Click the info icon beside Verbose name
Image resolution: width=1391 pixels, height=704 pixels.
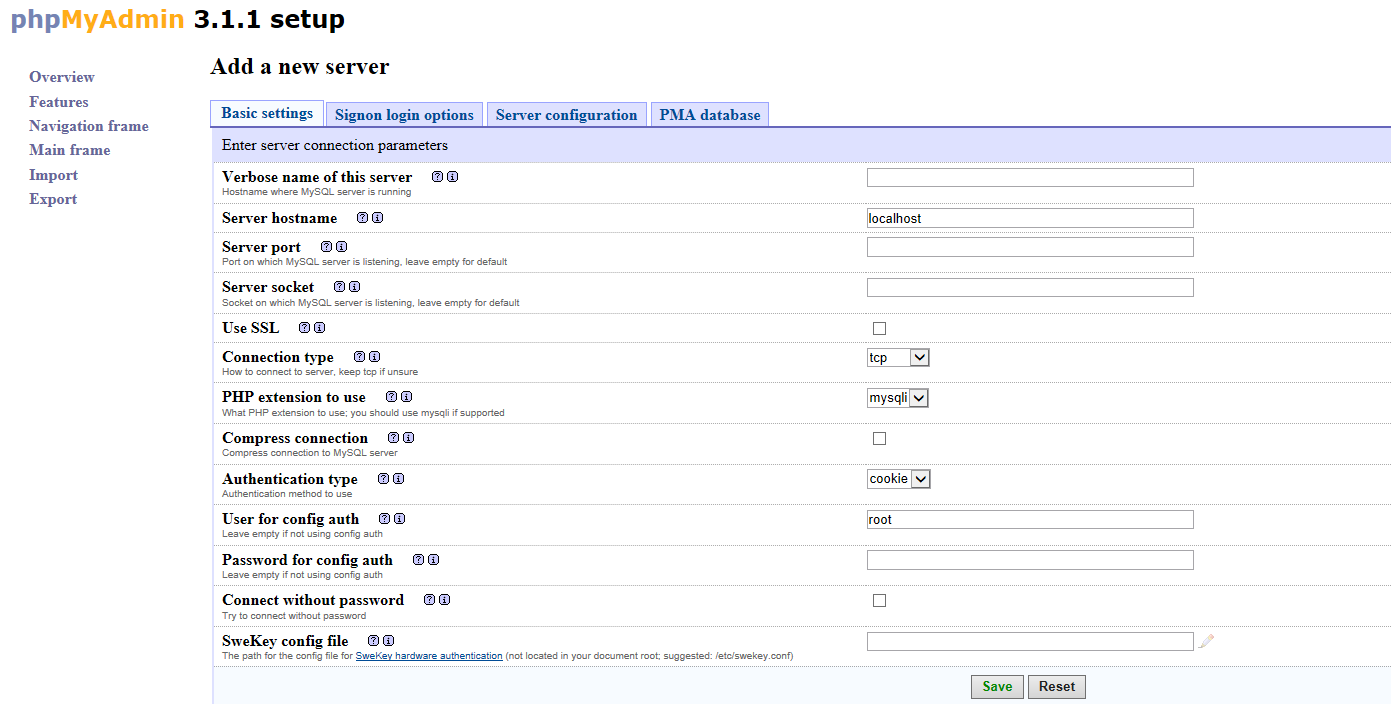pos(452,176)
